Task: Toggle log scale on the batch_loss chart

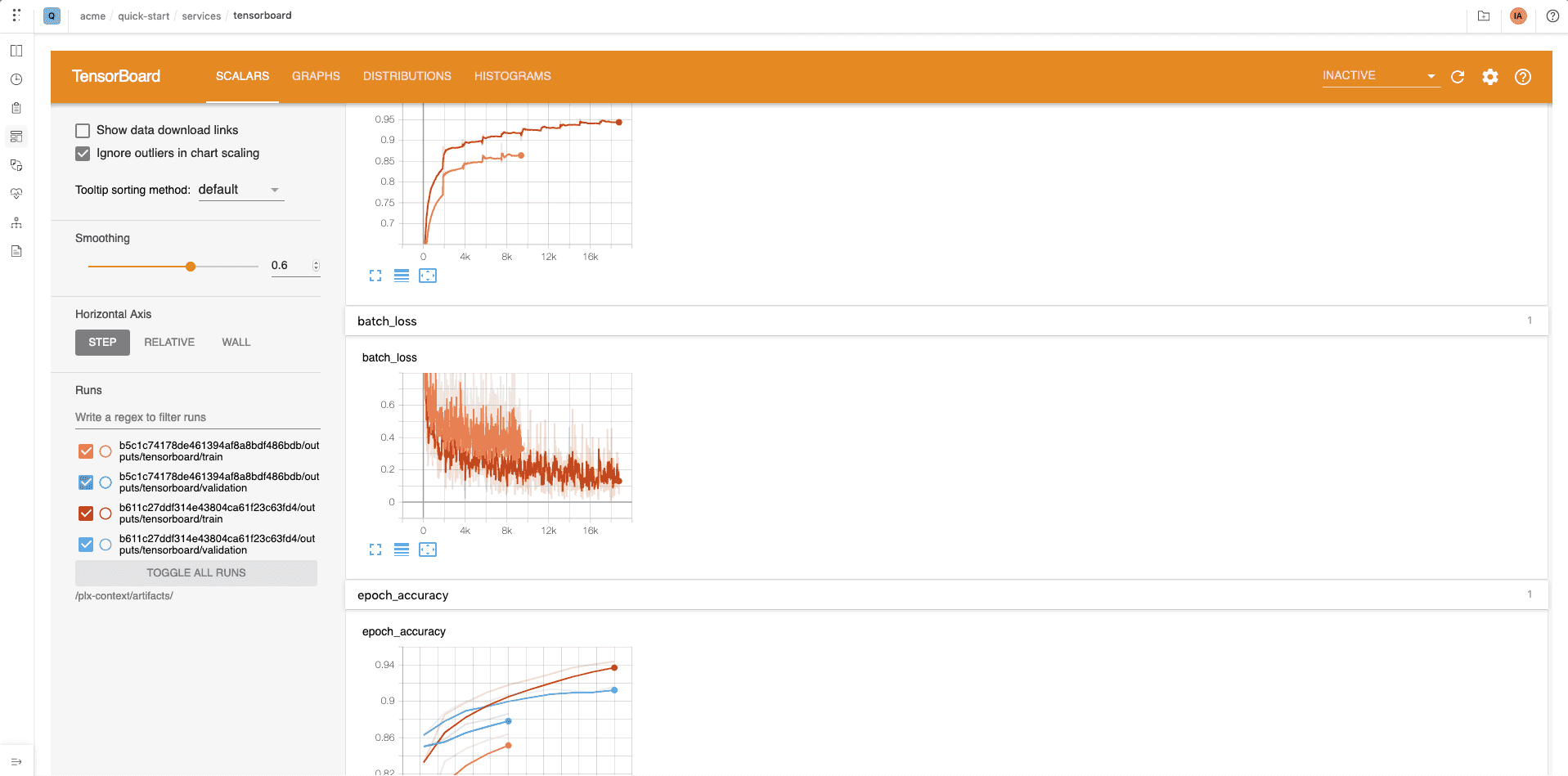Action: [x=402, y=549]
